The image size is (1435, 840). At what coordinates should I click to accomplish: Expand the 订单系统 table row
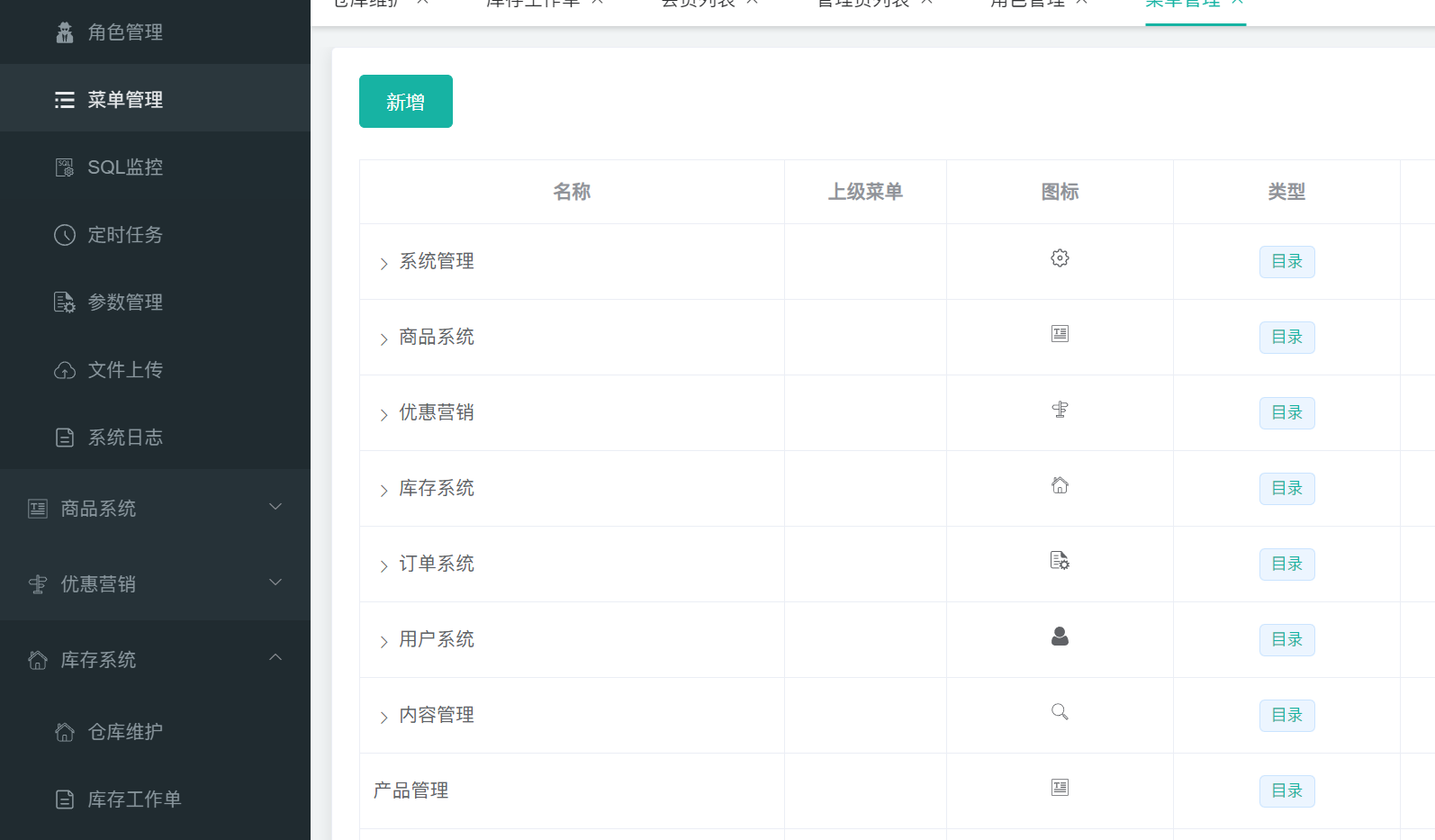click(x=384, y=566)
